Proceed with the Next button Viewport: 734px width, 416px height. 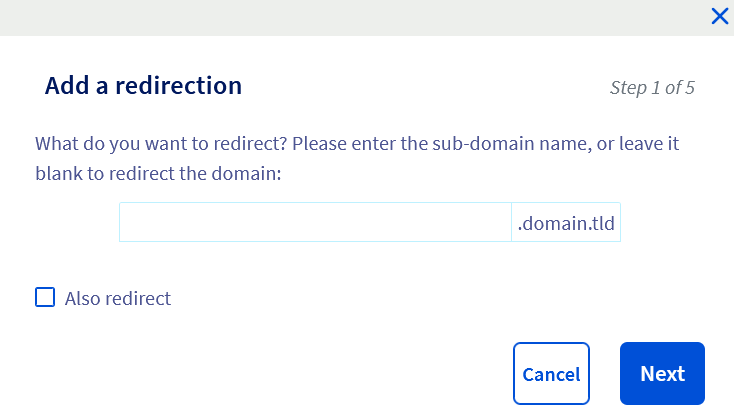click(x=662, y=374)
